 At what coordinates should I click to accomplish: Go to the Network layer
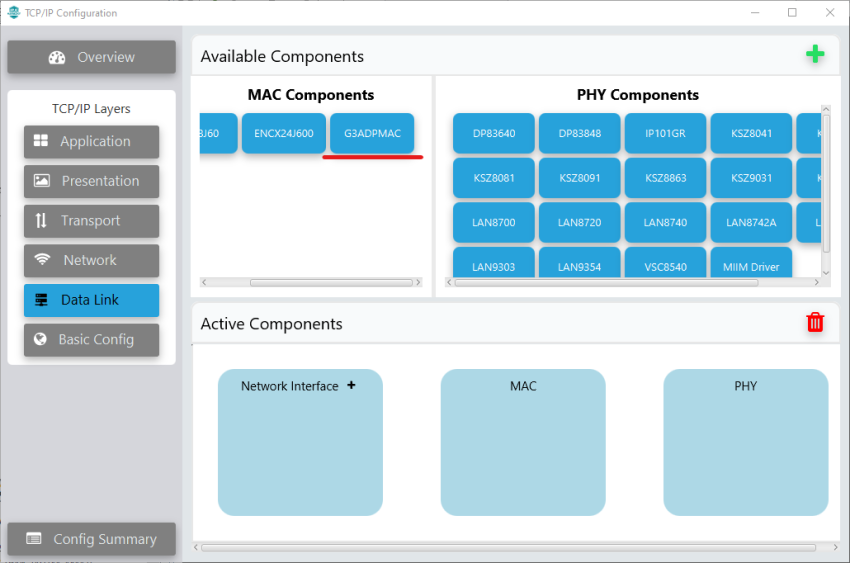pyautogui.click(x=91, y=260)
